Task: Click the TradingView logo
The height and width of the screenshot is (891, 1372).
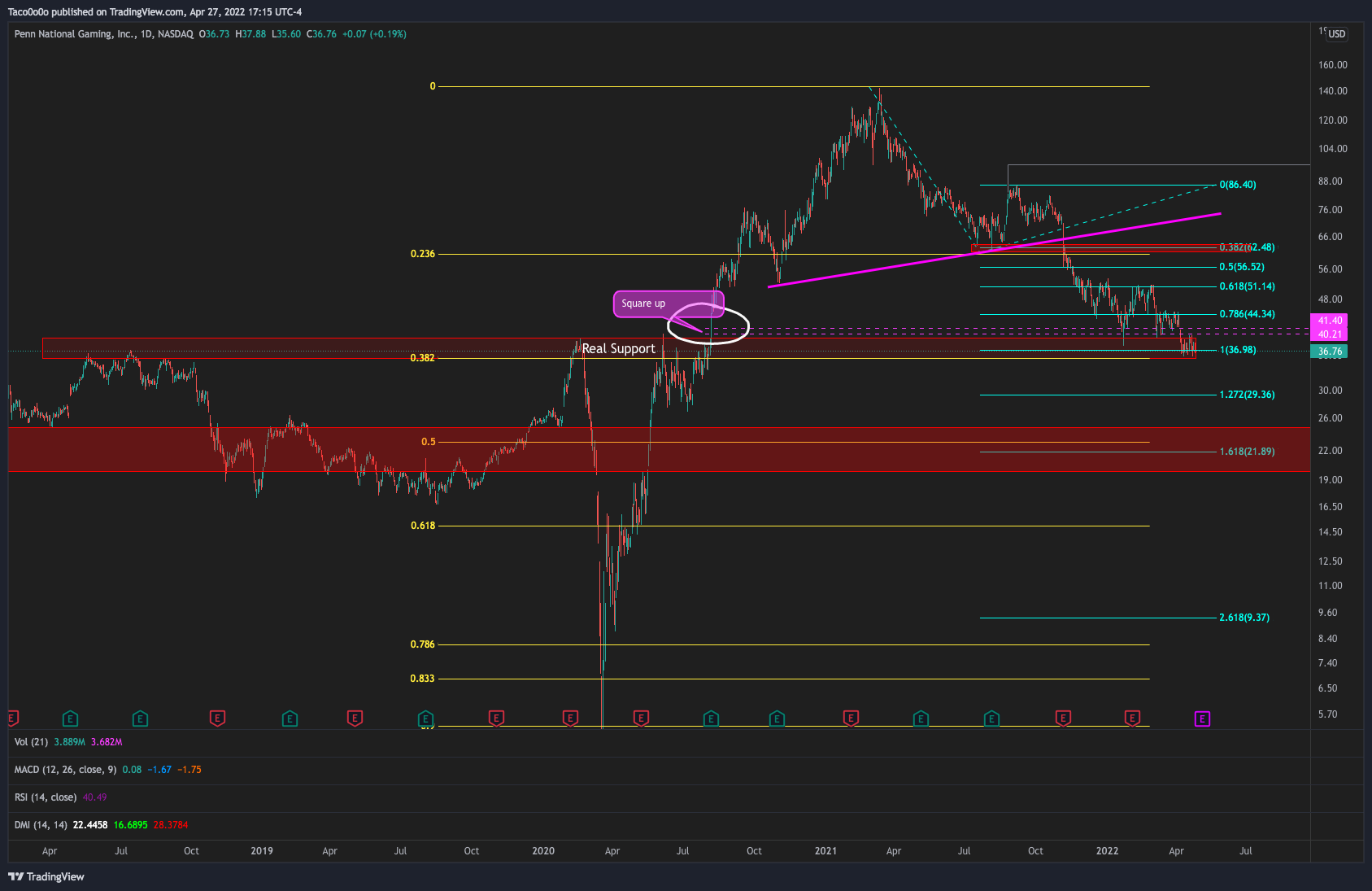Action: click(46, 876)
